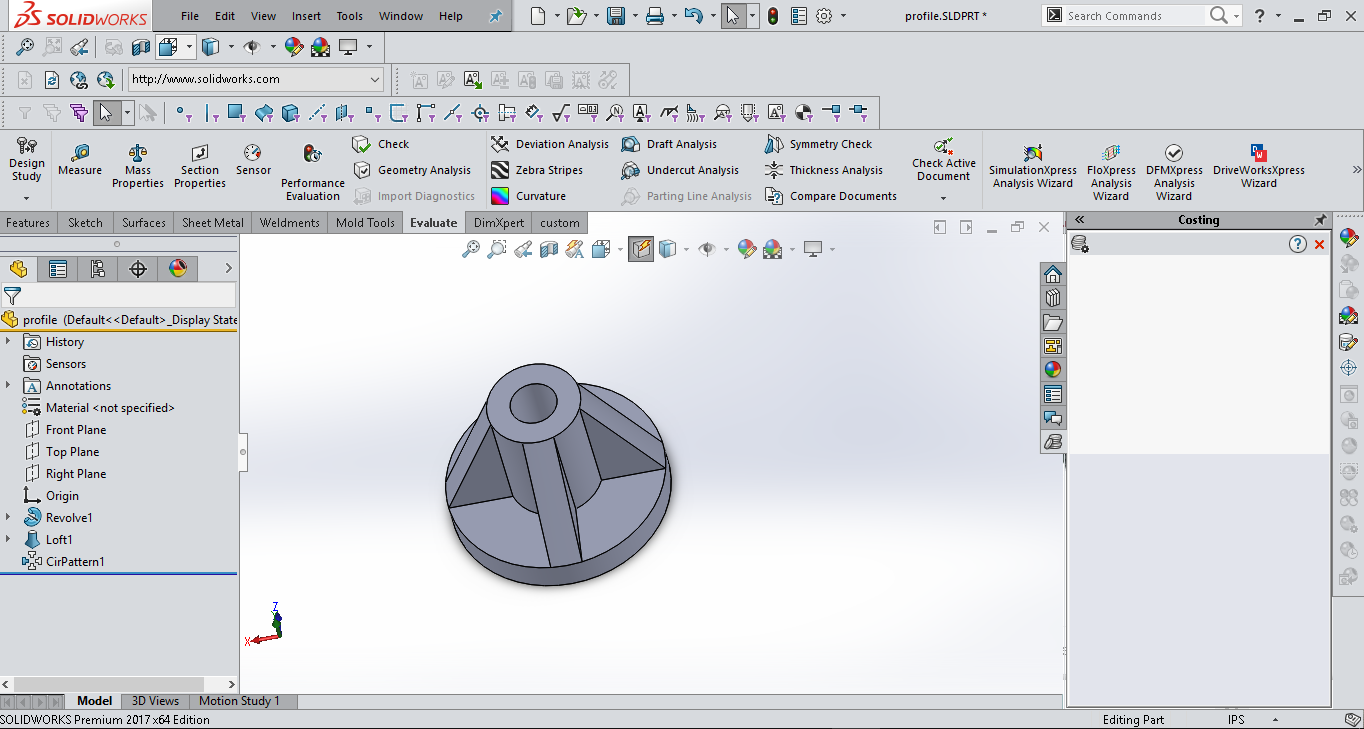The image size is (1364, 729).
Task: Close the Costing panel with red X
Action: point(1320,244)
